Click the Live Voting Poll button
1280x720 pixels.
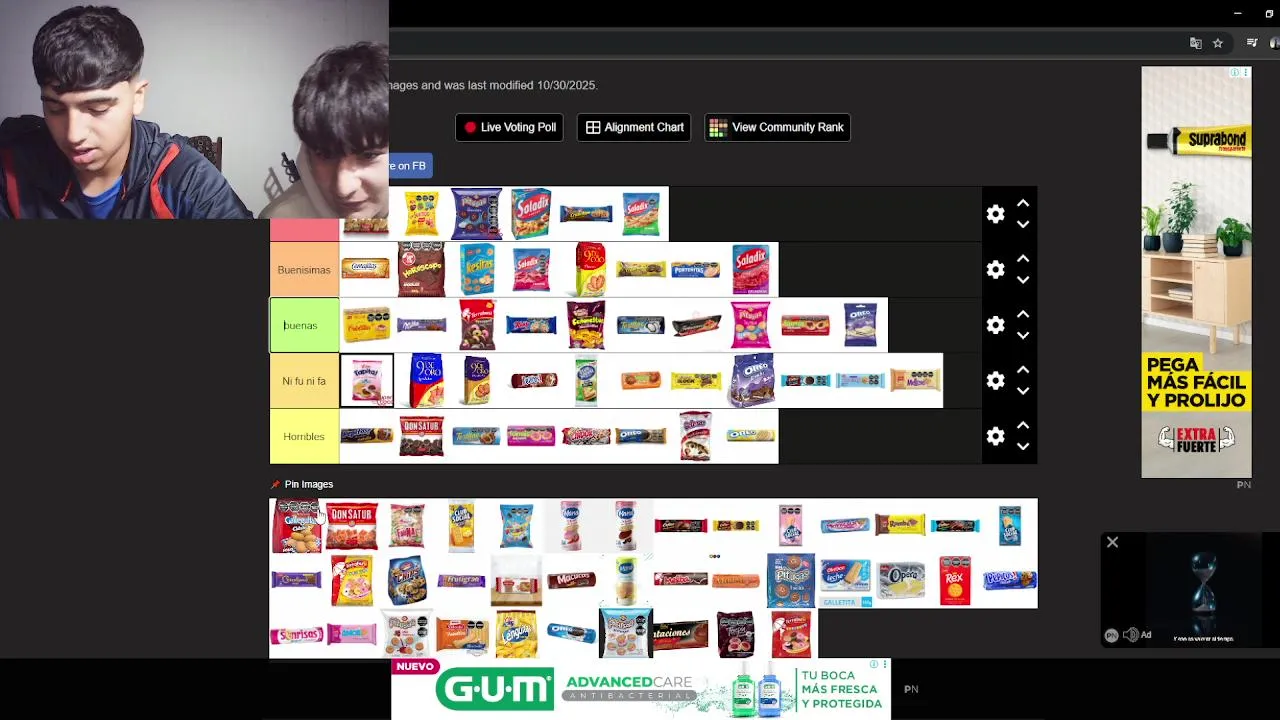point(510,127)
